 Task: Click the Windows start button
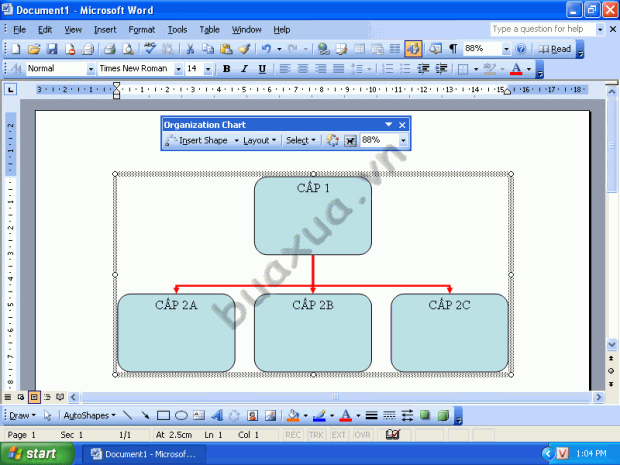coord(38,454)
